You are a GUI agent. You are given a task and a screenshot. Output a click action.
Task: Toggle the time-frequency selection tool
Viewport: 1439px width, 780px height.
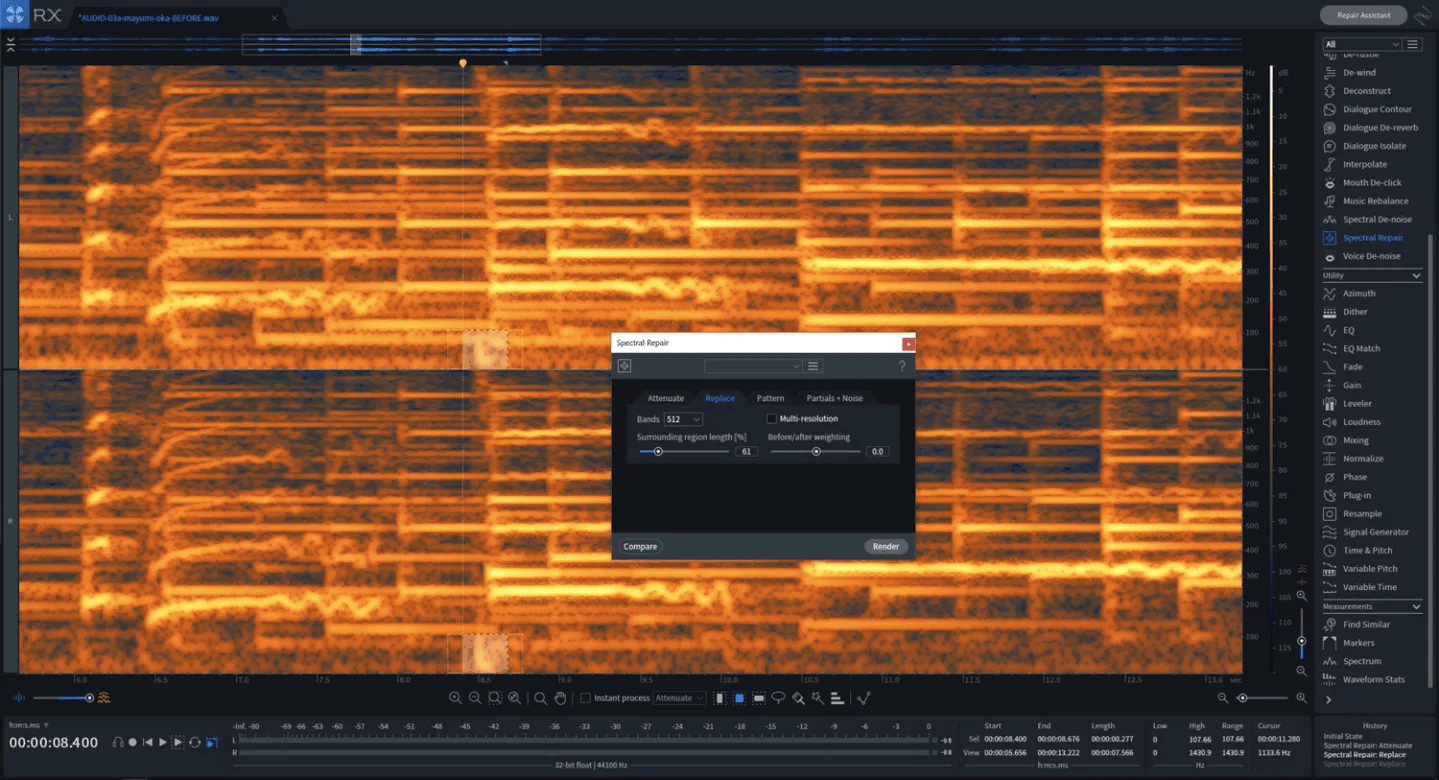[x=739, y=698]
